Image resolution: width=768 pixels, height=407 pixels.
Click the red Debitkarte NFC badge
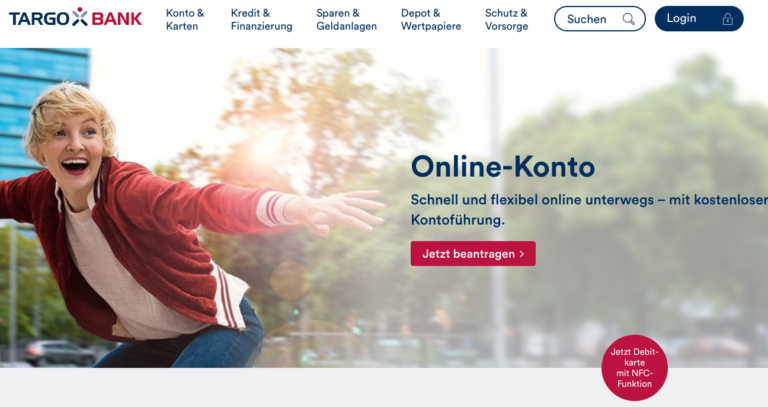(634, 367)
